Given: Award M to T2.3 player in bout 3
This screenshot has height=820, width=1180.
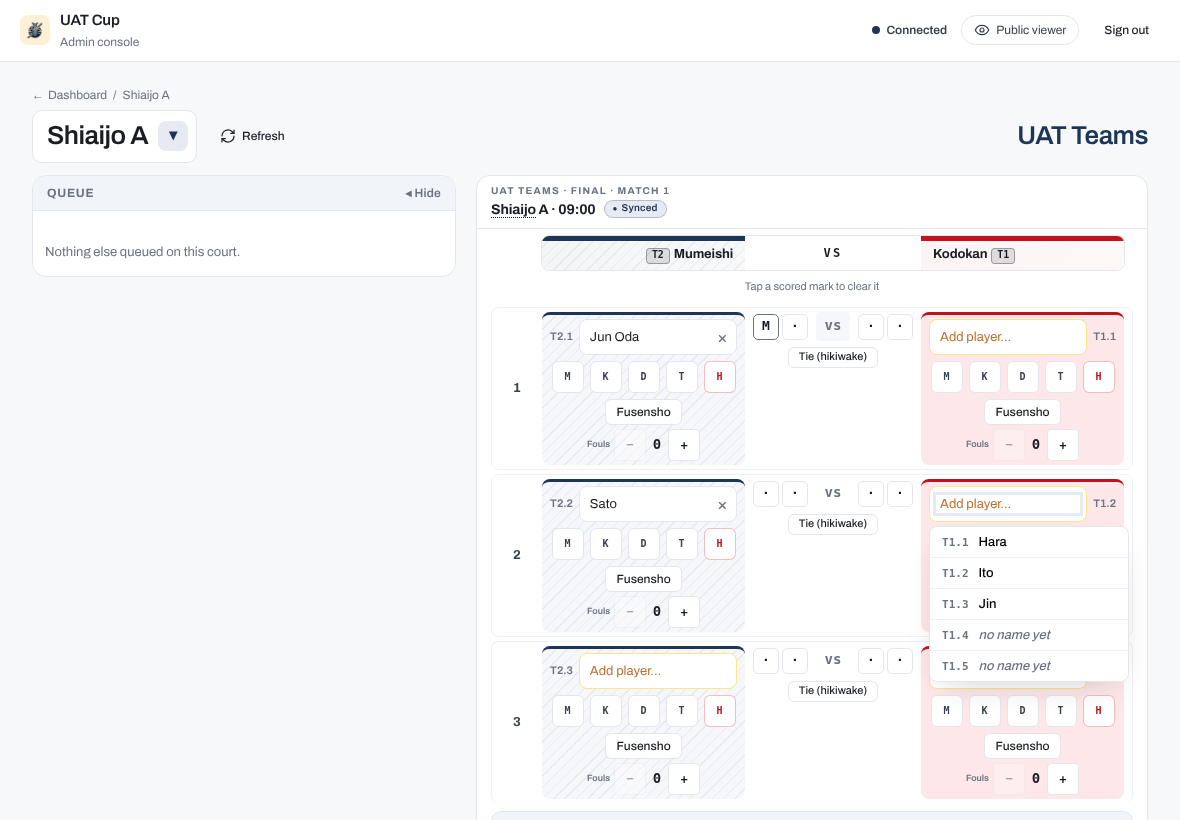Looking at the screenshot, I should 567,710.
